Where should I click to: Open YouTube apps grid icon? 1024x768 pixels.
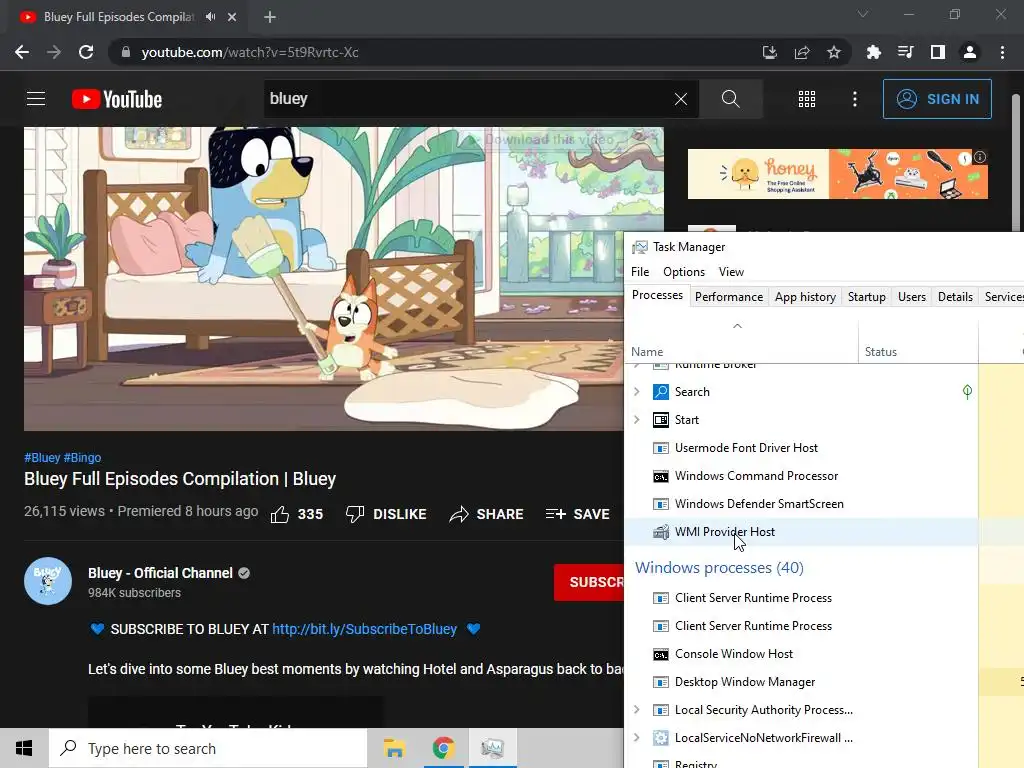(807, 99)
